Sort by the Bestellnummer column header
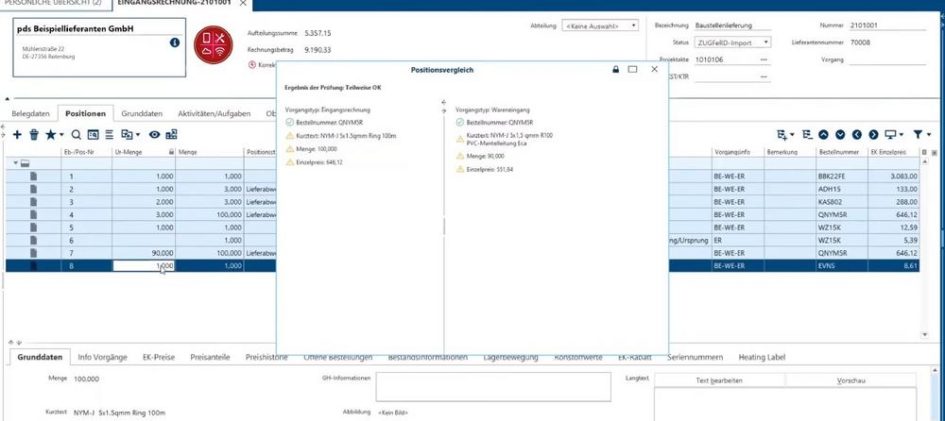Screen dimensions: 945x421 point(842,152)
